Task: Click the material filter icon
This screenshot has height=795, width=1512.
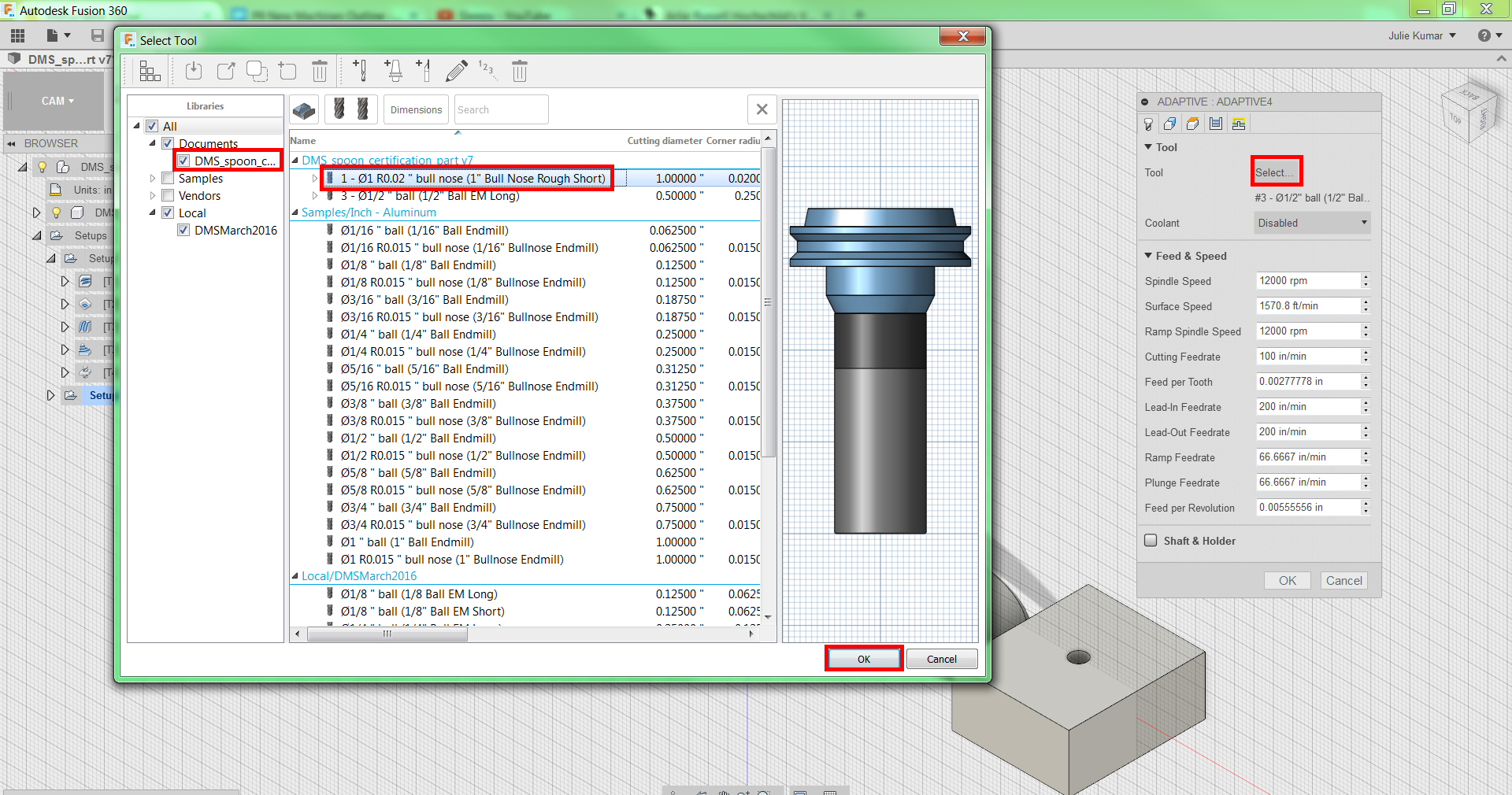Action: coord(304,109)
